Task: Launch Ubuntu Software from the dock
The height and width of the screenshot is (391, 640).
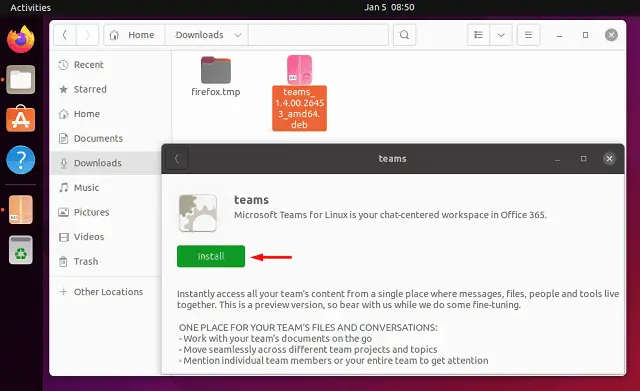Action: [x=21, y=119]
